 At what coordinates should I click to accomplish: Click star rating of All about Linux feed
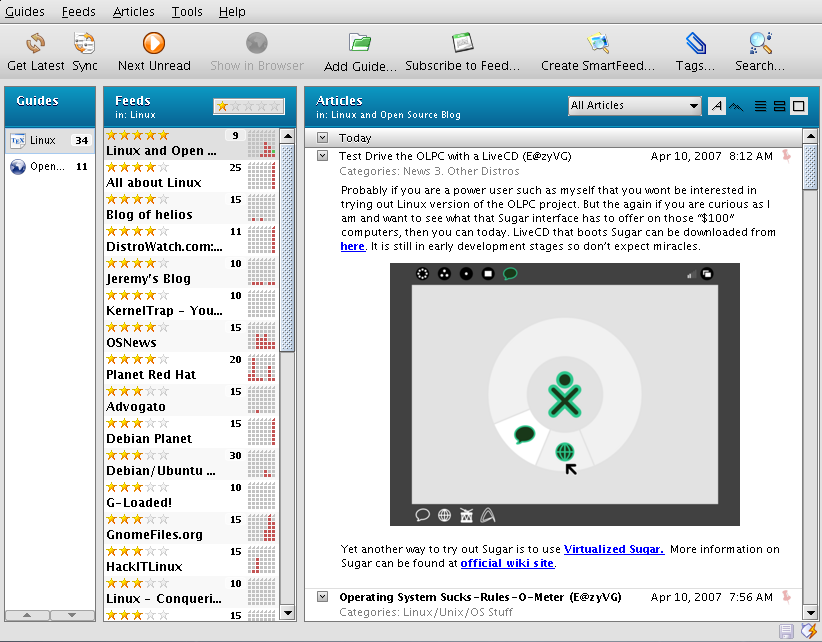tap(137, 167)
